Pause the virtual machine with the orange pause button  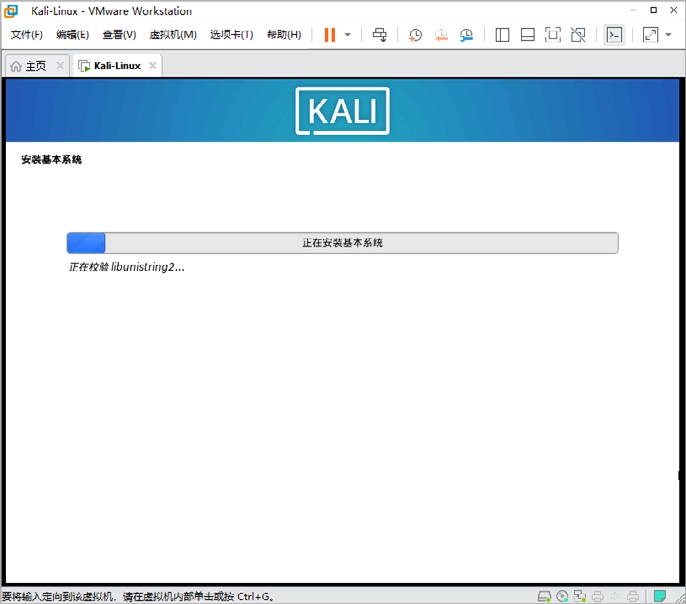[x=330, y=35]
